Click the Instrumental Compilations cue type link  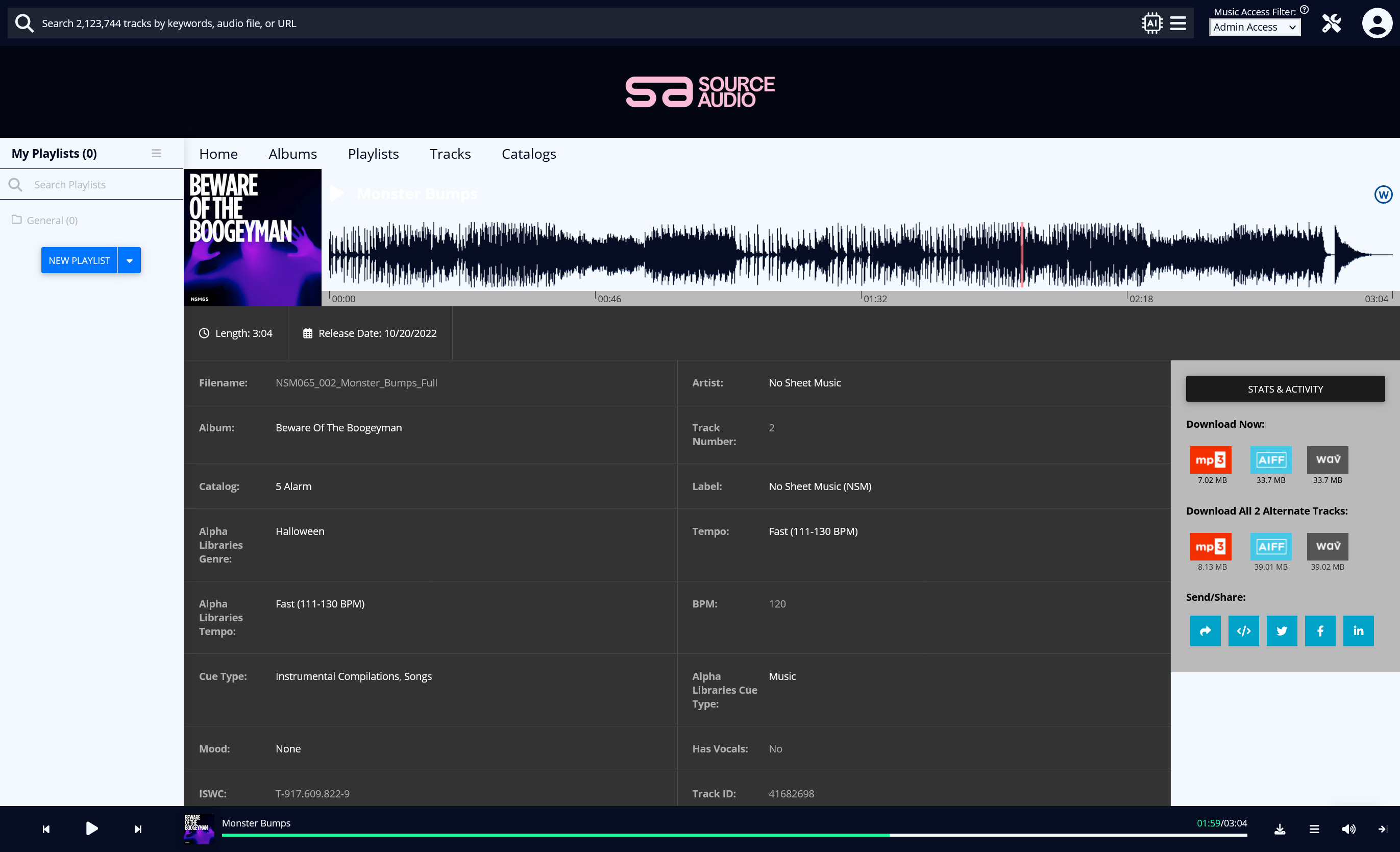click(x=337, y=676)
